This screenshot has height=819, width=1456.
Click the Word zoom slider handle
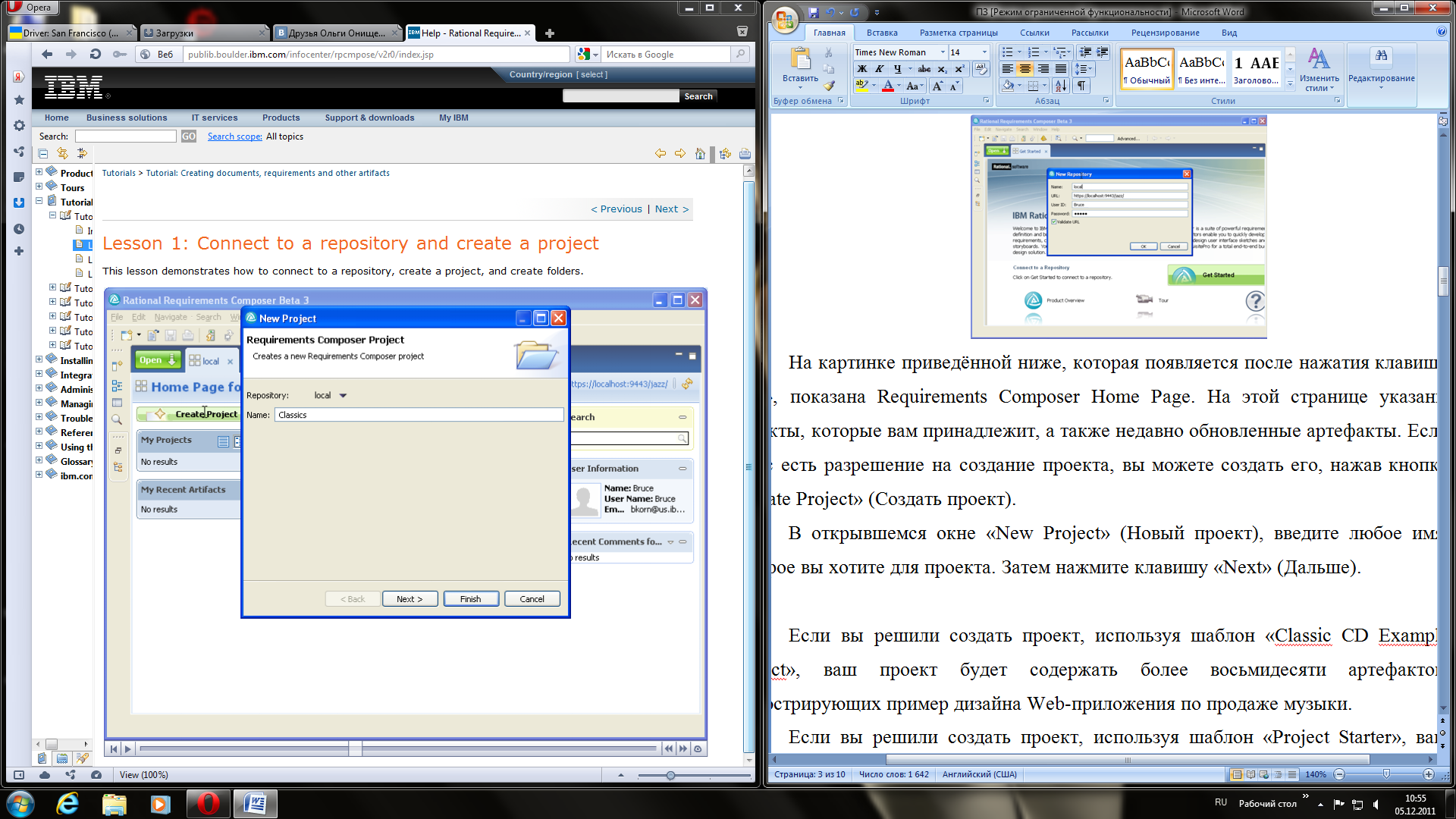(x=1386, y=774)
